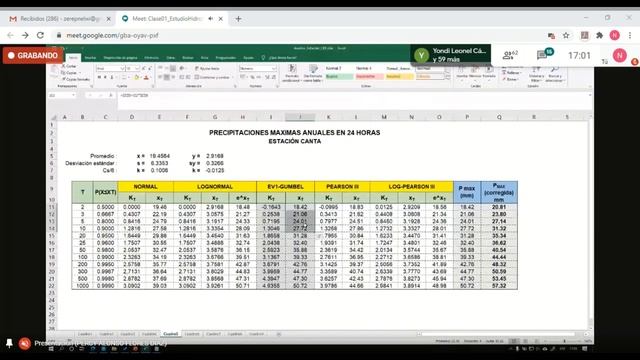Viewport: 640px width, 360px height.
Task: Click the camera permission icon in address bar
Action: (x=551, y=36)
